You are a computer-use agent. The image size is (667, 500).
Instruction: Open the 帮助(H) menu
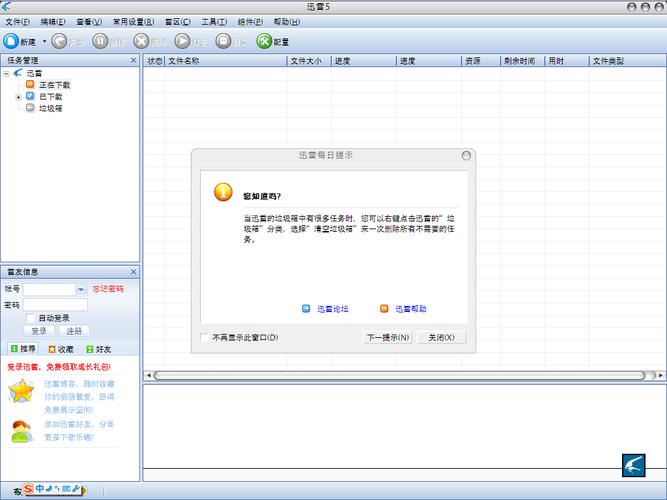[x=287, y=22]
